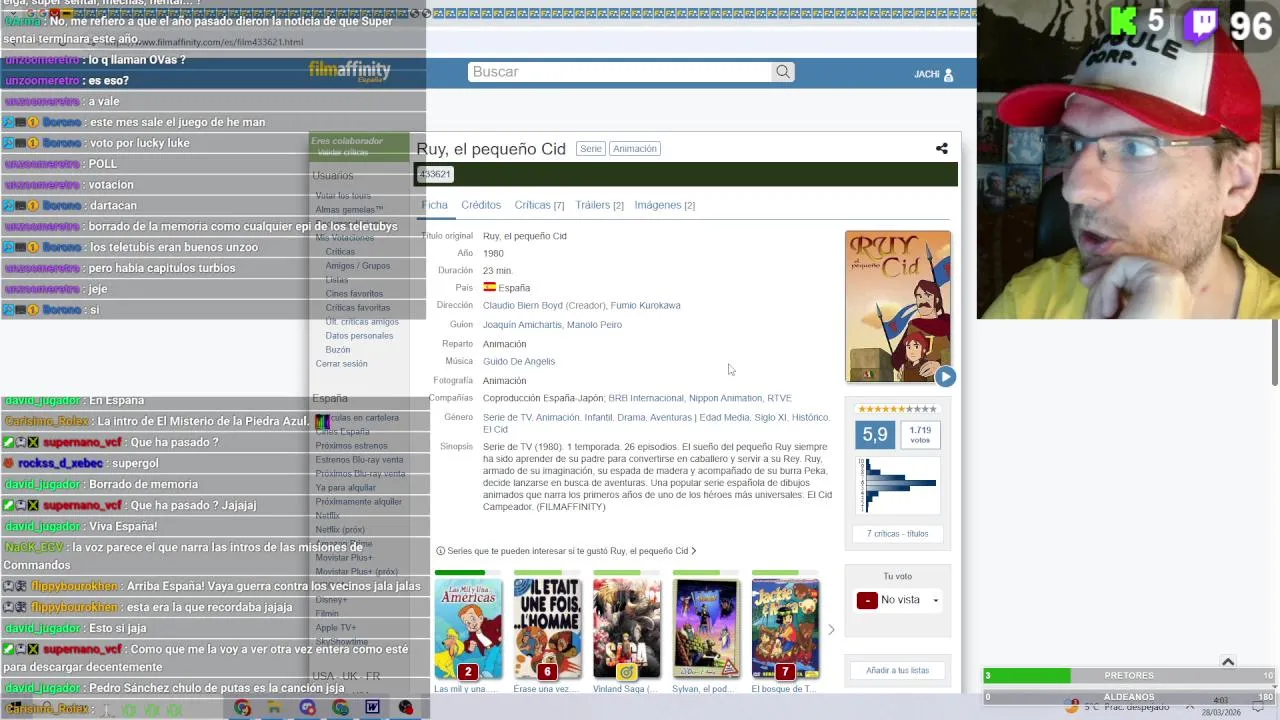This screenshot has width=1280, height=720.
Task: Play trailer button on the poster
Action: click(x=945, y=377)
